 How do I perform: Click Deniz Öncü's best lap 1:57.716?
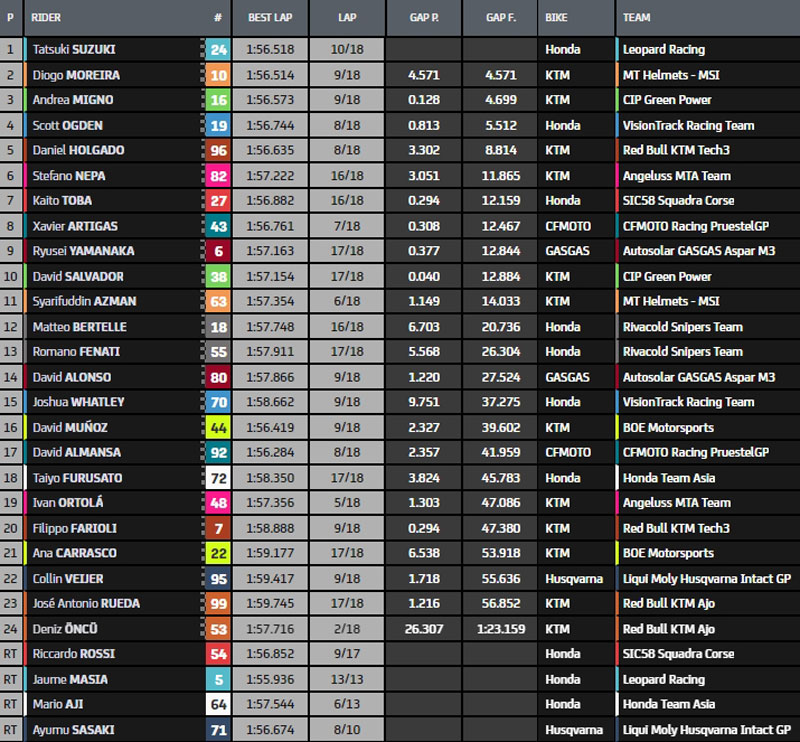tap(270, 629)
